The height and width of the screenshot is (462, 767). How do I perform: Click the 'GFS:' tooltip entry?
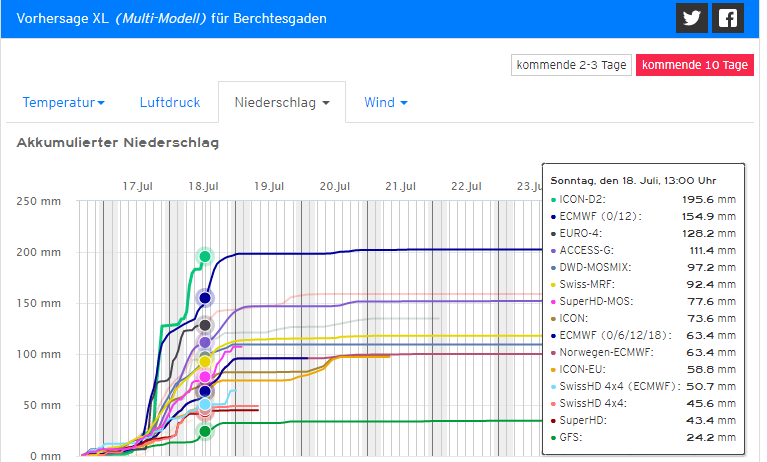click(x=571, y=438)
